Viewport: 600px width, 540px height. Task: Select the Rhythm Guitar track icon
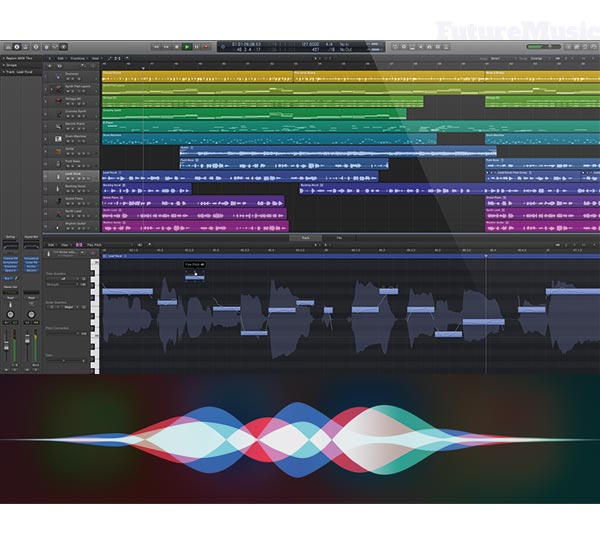pos(58,226)
